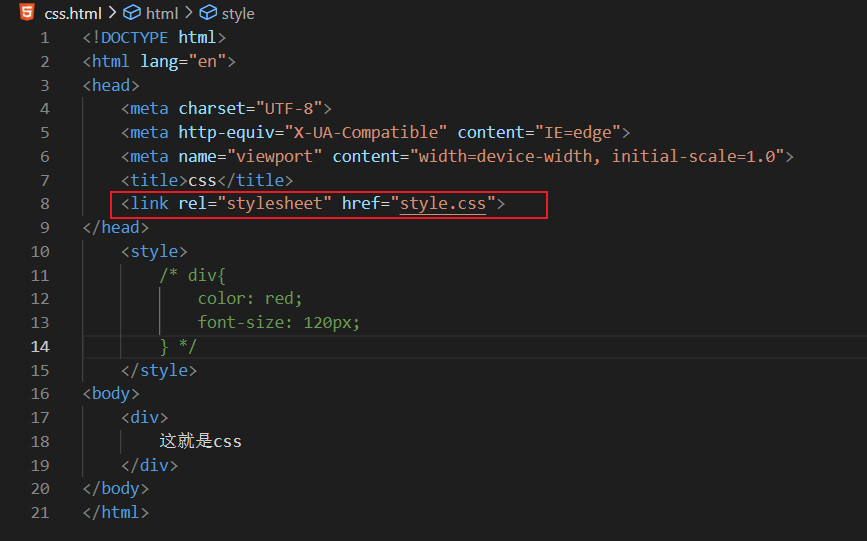Click the opening head tag
867x541 pixels.
tap(111, 85)
